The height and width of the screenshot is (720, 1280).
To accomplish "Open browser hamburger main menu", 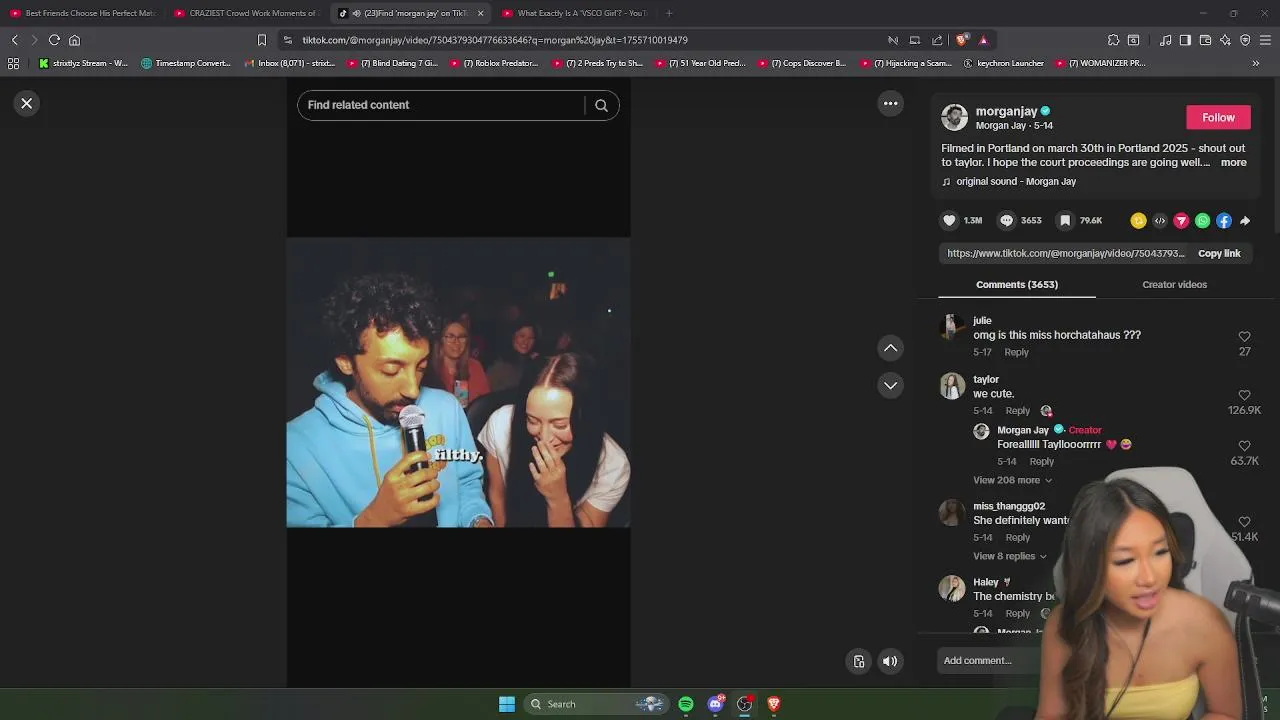I will 1265,40.
